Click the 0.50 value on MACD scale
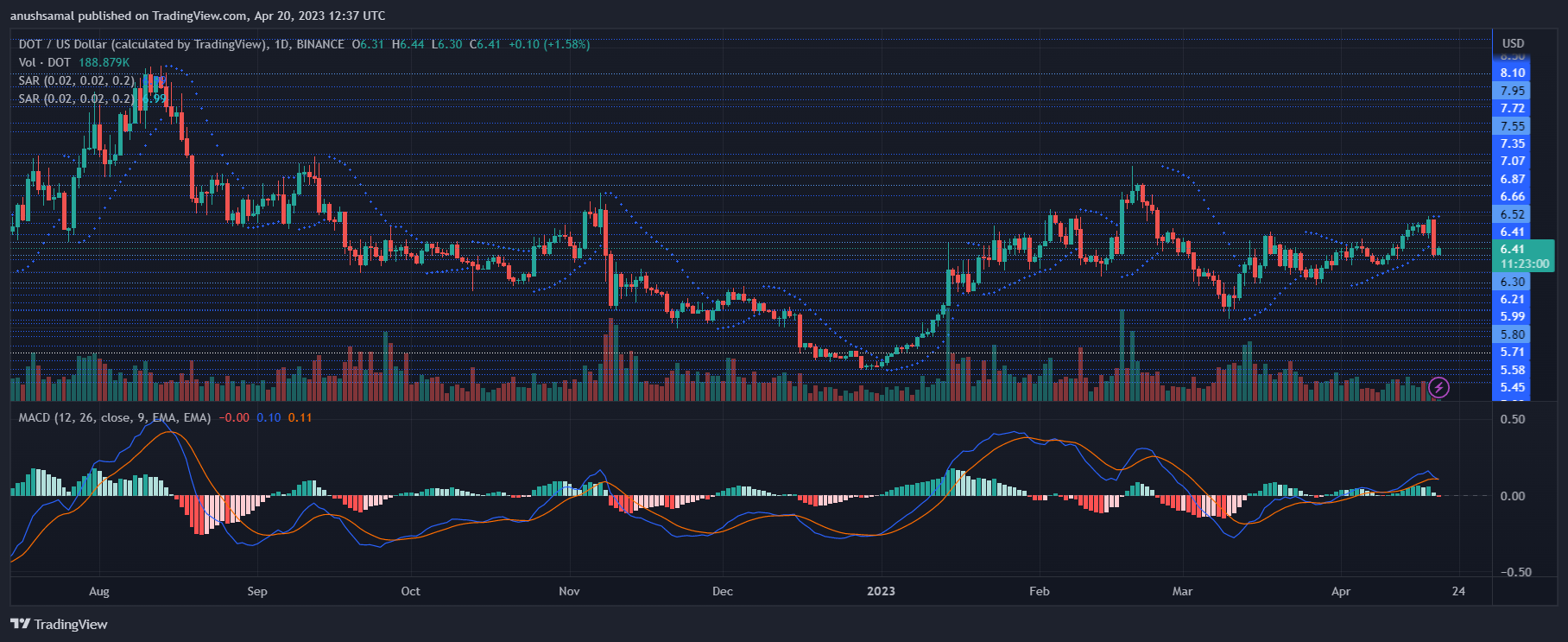1568x642 pixels. [1512, 419]
